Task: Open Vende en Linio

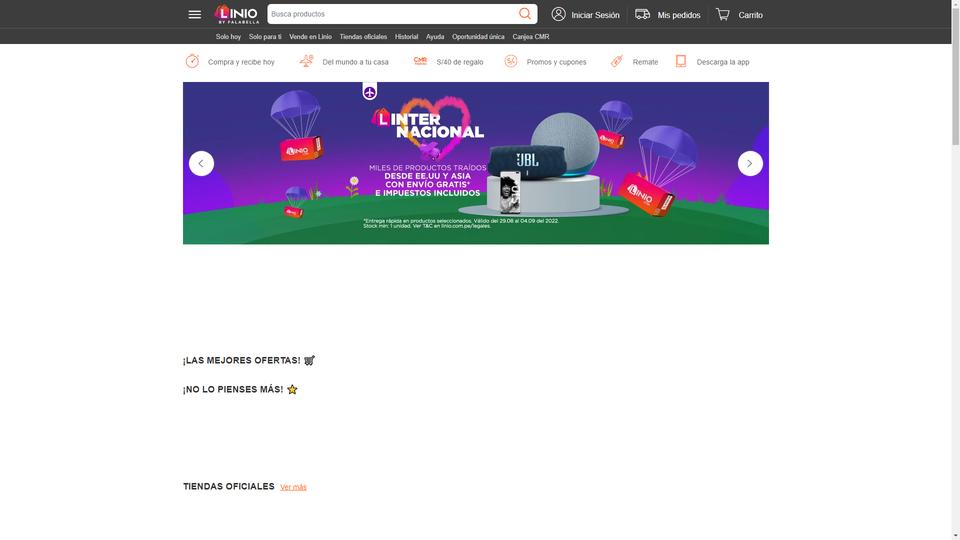Action: point(310,37)
